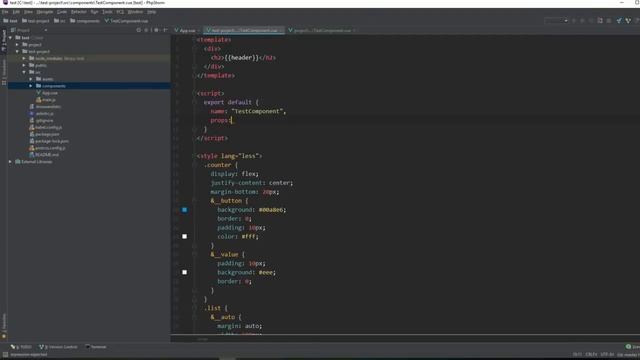Select main.js in project tree
Viewport: 640px width, 360px height.
46,100
